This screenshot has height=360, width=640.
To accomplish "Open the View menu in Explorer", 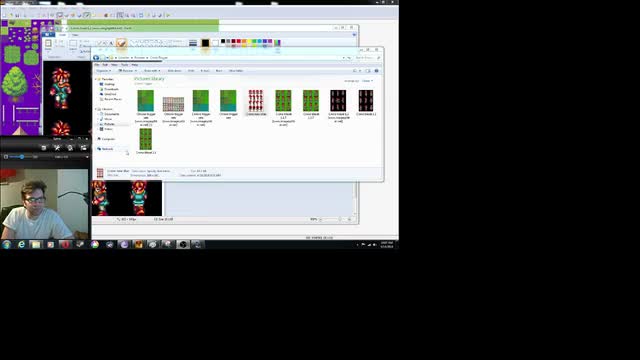I will [x=114, y=65].
